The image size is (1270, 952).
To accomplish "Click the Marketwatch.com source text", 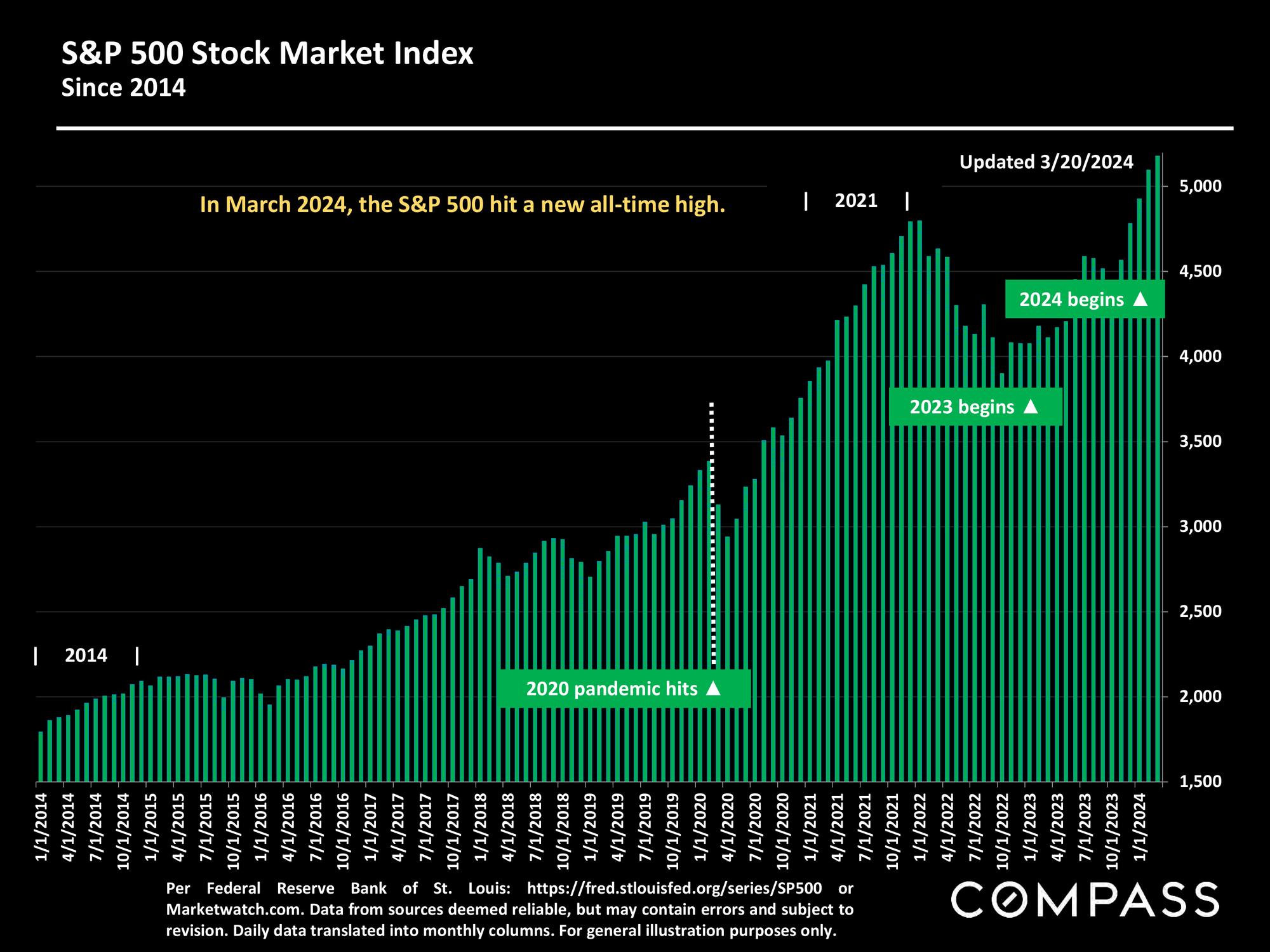I will point(236,909).
